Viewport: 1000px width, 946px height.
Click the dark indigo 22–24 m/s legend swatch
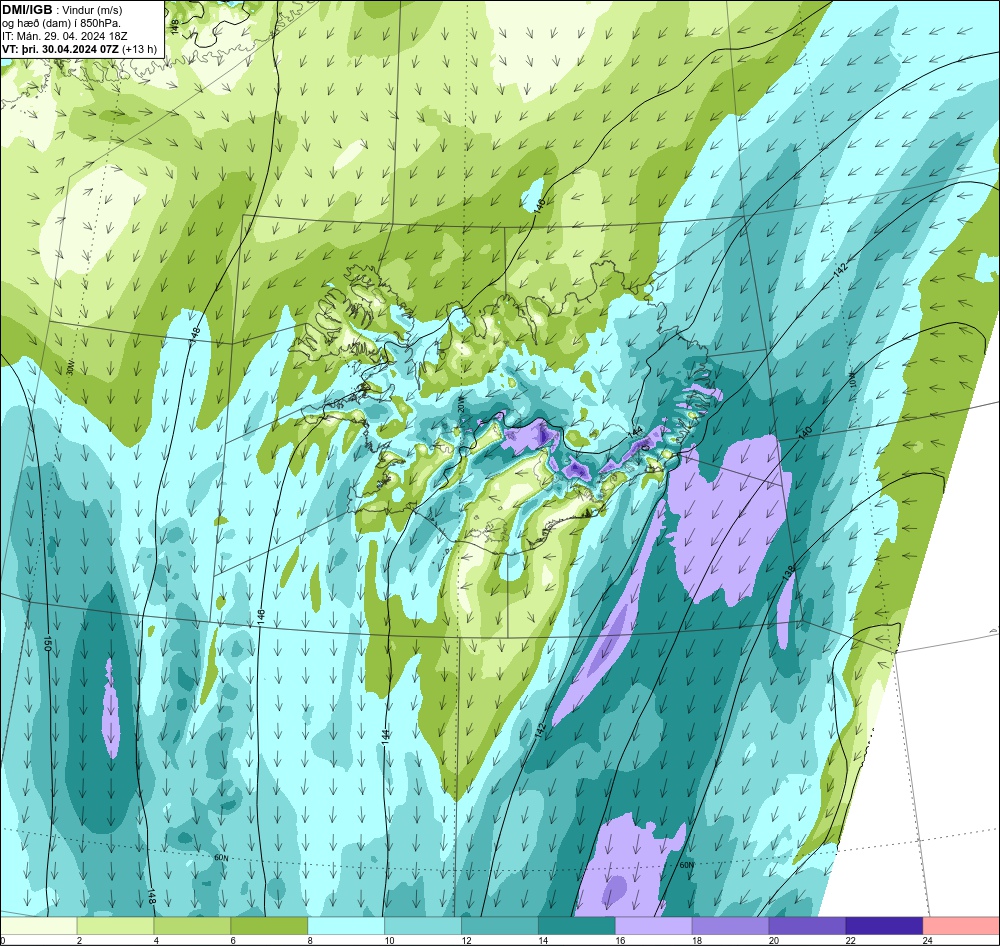pos(884,925)
